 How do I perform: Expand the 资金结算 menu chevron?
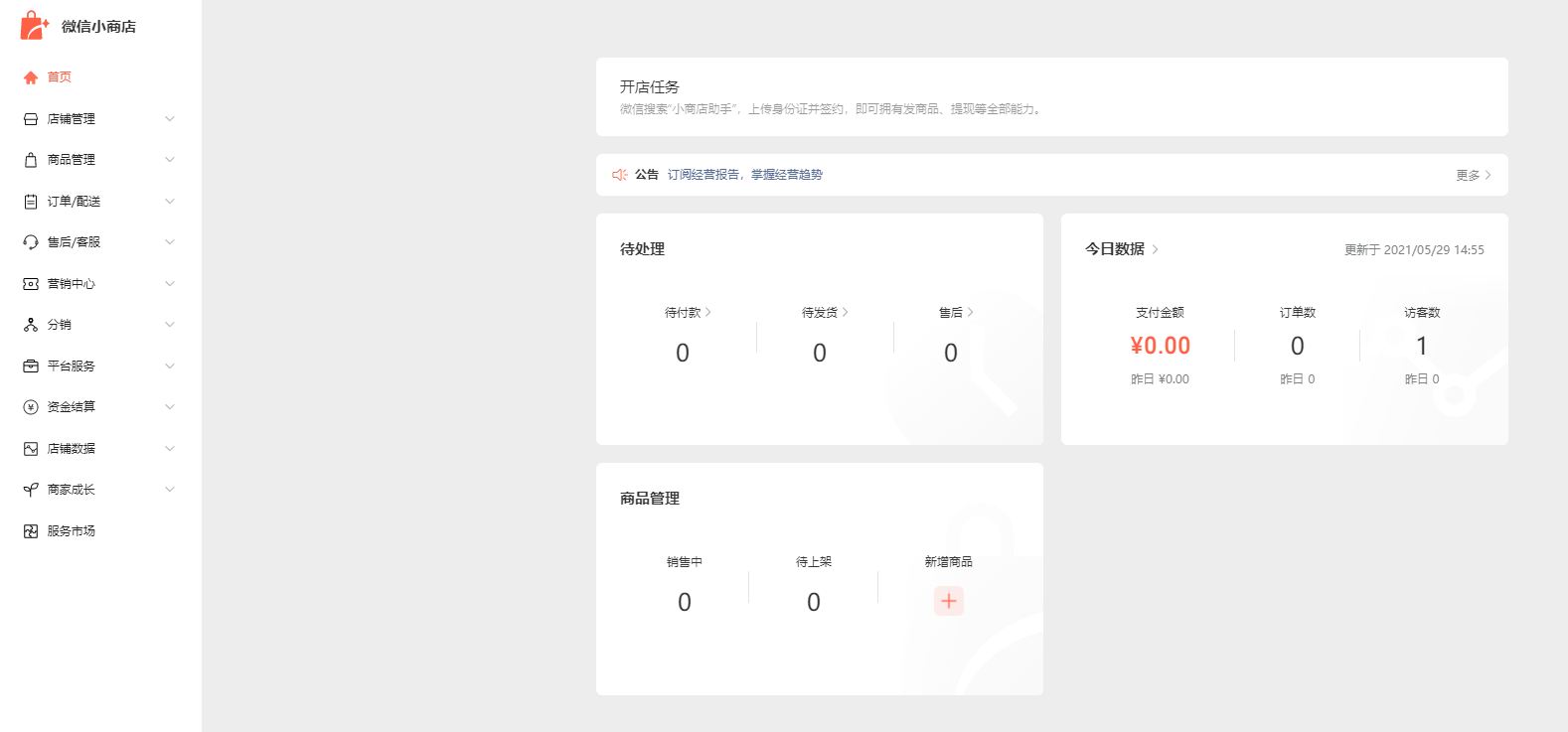tap(170, 407)
